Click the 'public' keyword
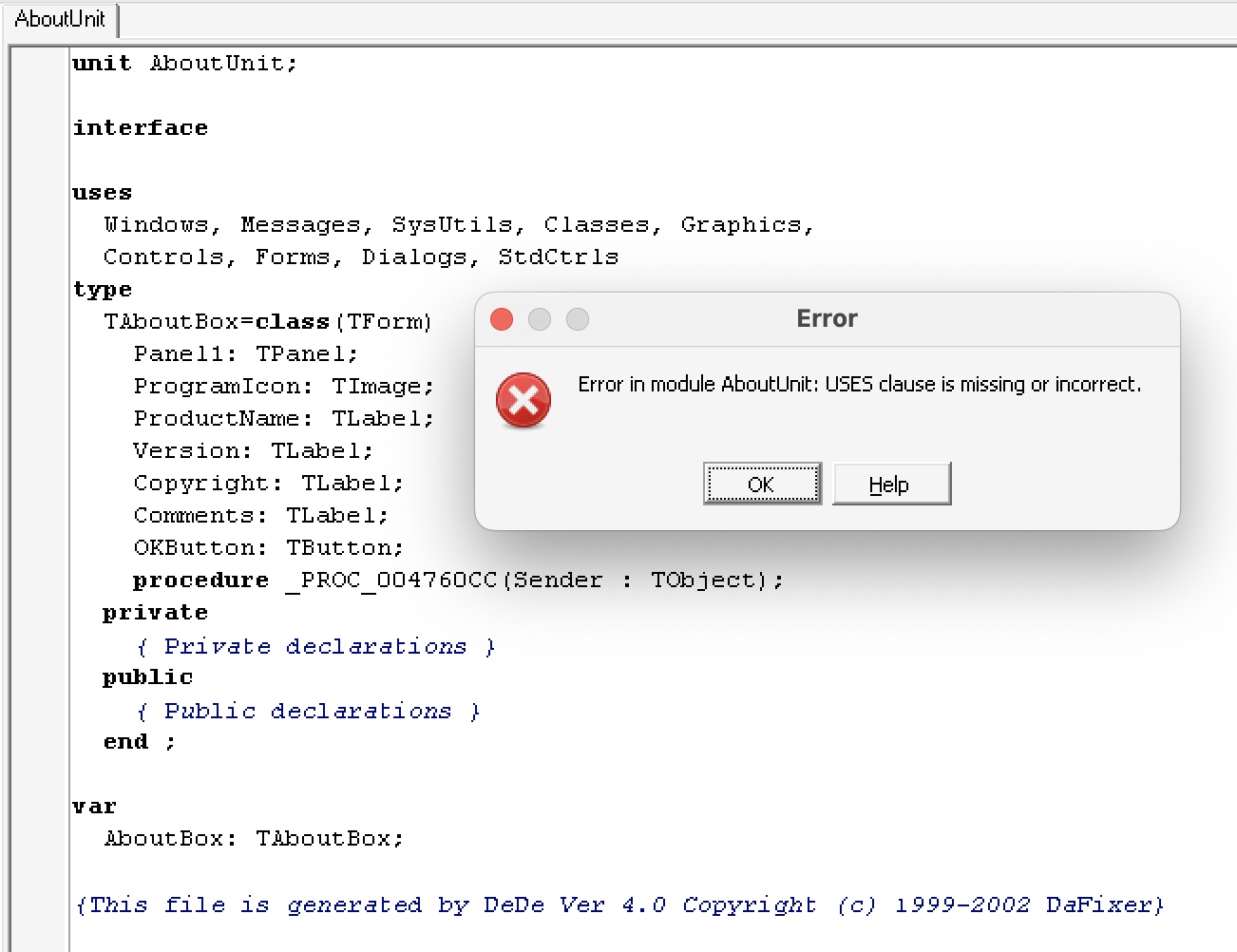The width and height of the screenshot is (1237, 952). coord(148,677)
